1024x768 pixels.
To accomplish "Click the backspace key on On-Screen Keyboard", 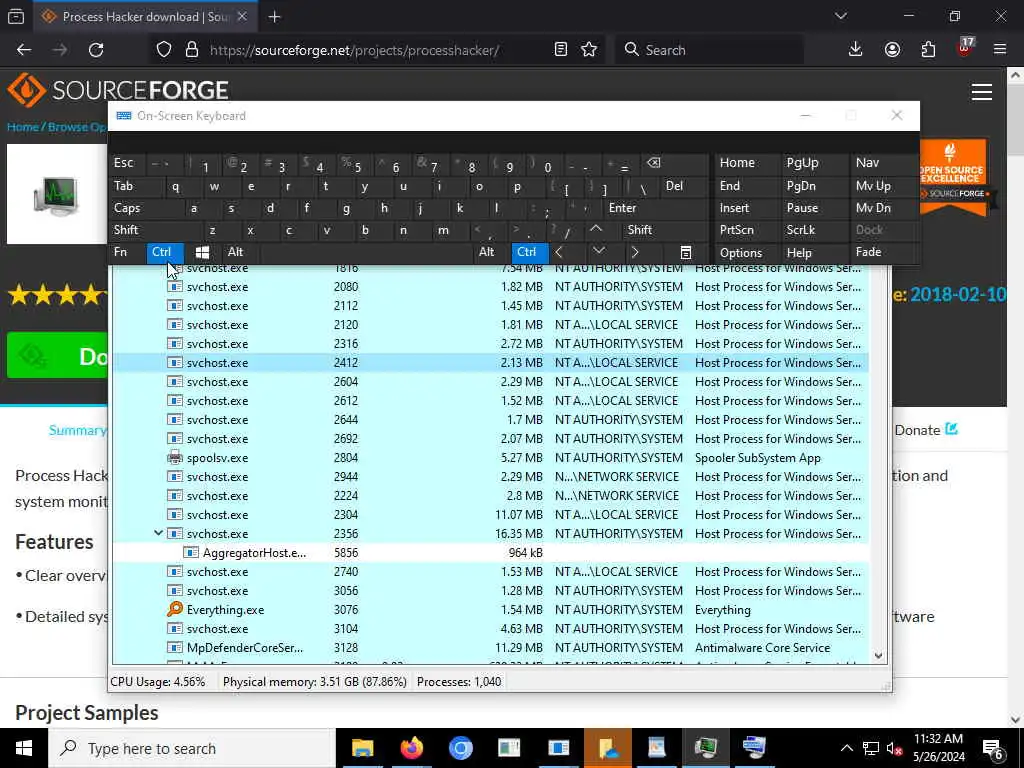I will pyautogui.click(x=654, y=163).
